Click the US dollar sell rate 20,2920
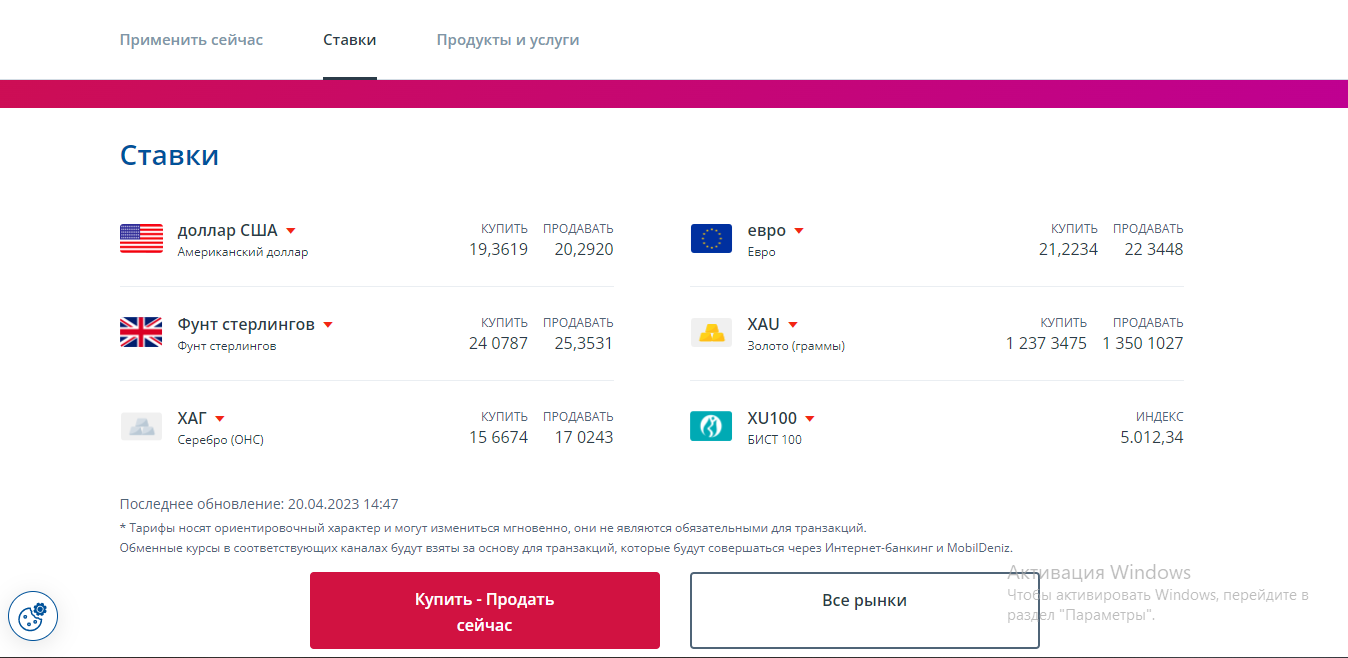 (x=583, y=249)
